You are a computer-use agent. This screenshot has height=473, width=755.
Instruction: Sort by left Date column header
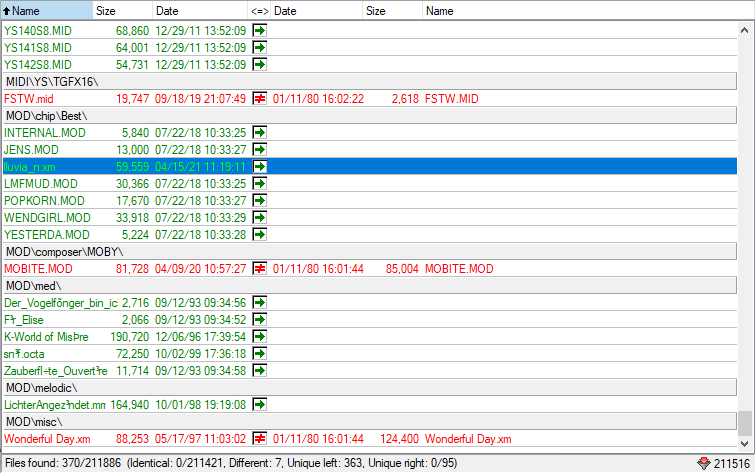click(x=200, y=11)
